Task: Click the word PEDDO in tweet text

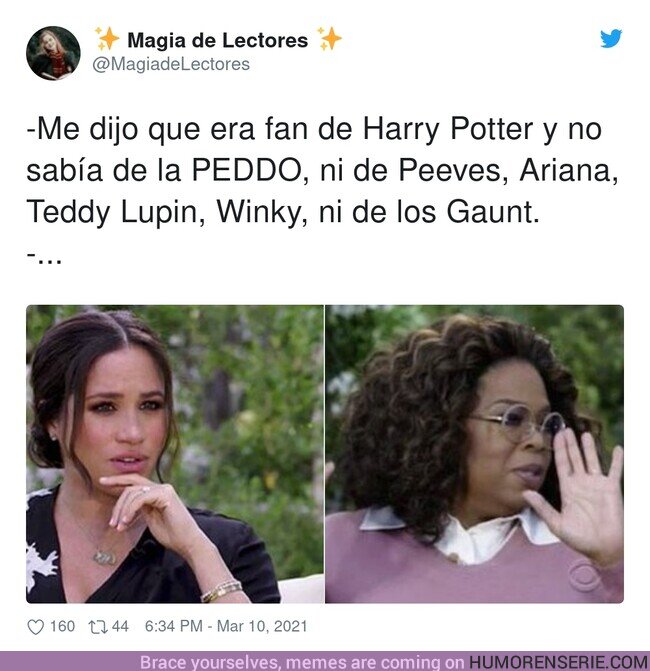Action: coord(247,170)
